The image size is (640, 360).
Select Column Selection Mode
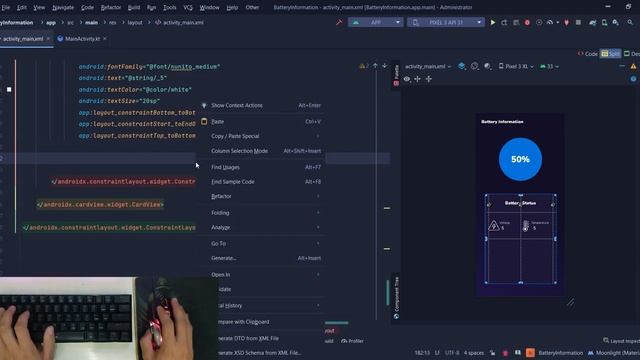[x=261, y=151]
